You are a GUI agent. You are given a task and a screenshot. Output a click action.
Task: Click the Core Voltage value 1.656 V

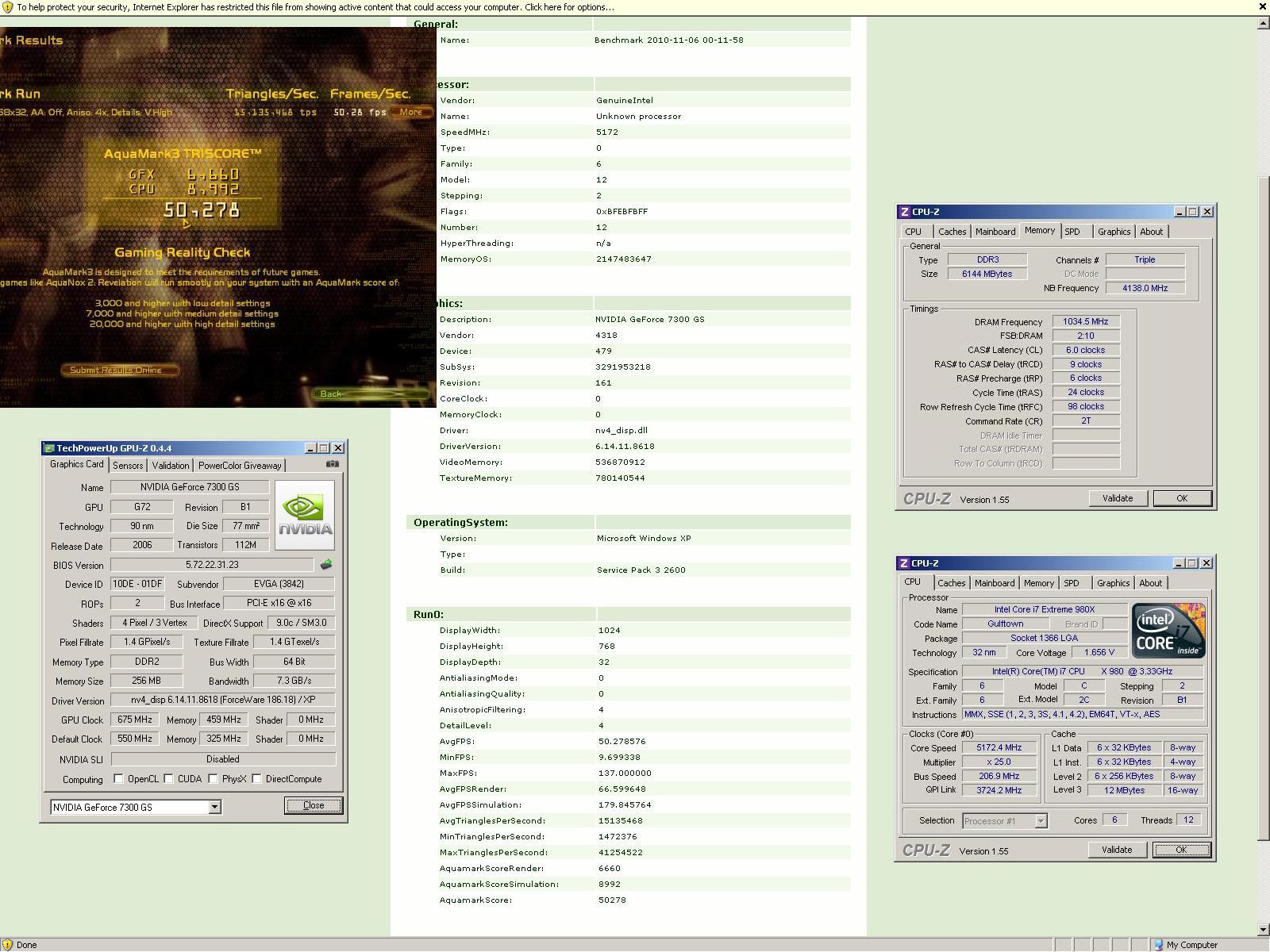[x=1099, y=652]
